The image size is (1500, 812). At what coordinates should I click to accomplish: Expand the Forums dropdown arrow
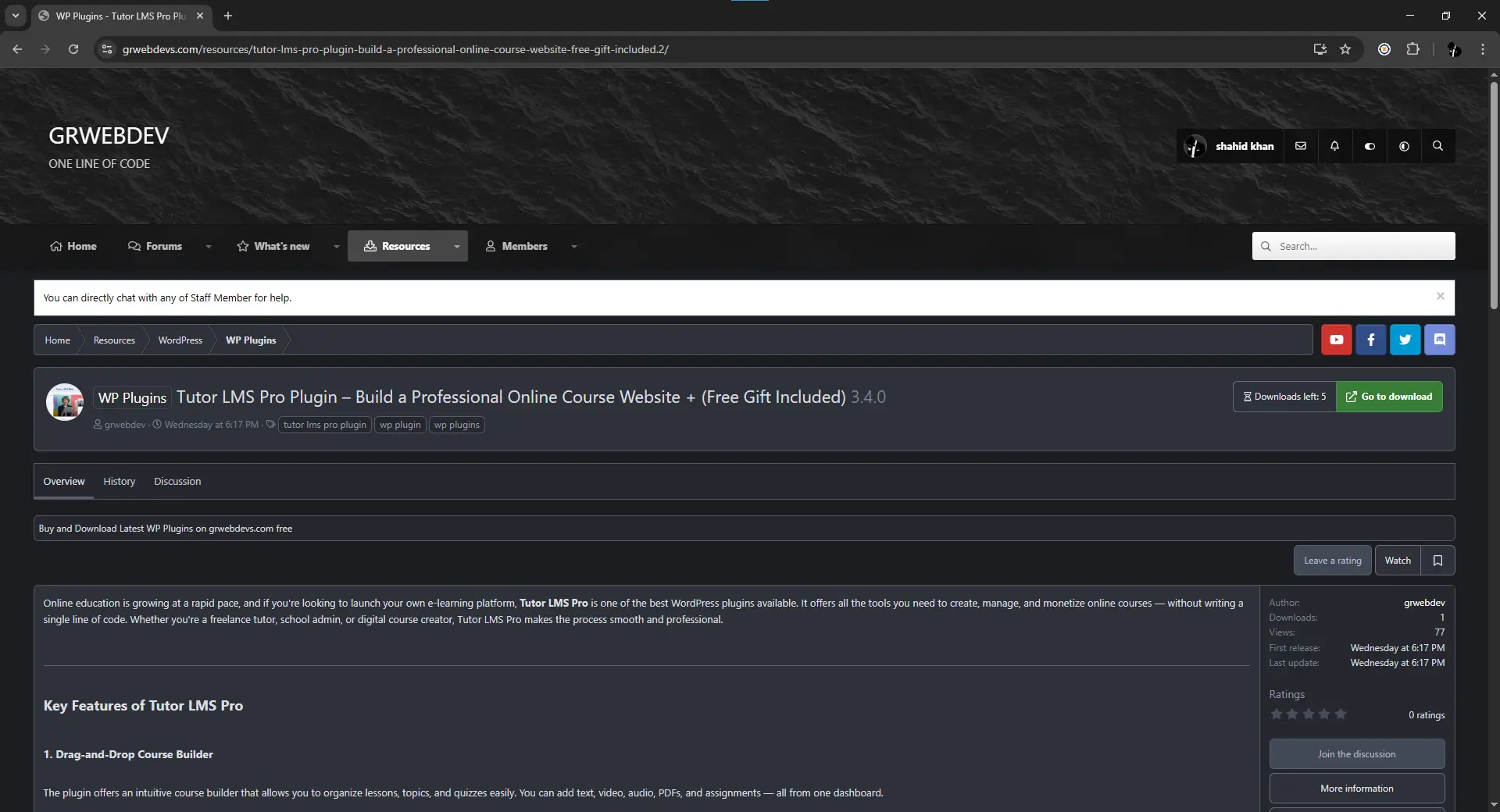[x=209, y=247]
